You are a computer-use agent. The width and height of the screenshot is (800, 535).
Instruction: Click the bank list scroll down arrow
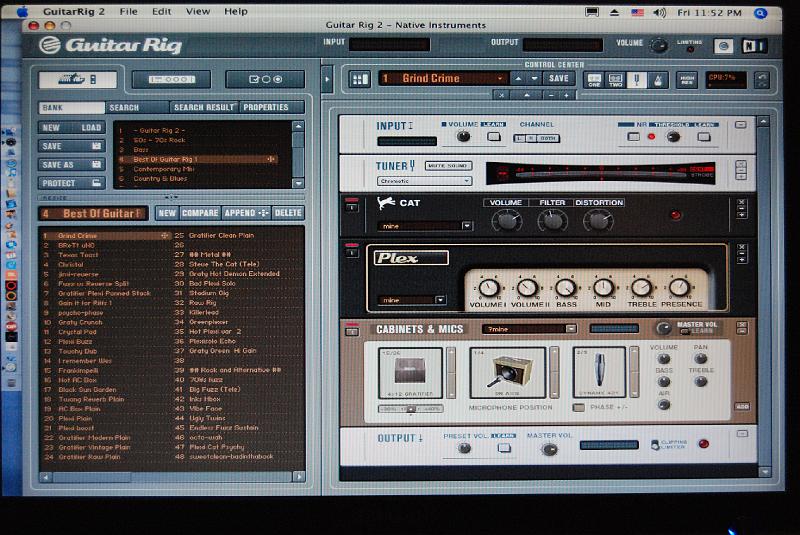tap(299, 183)
